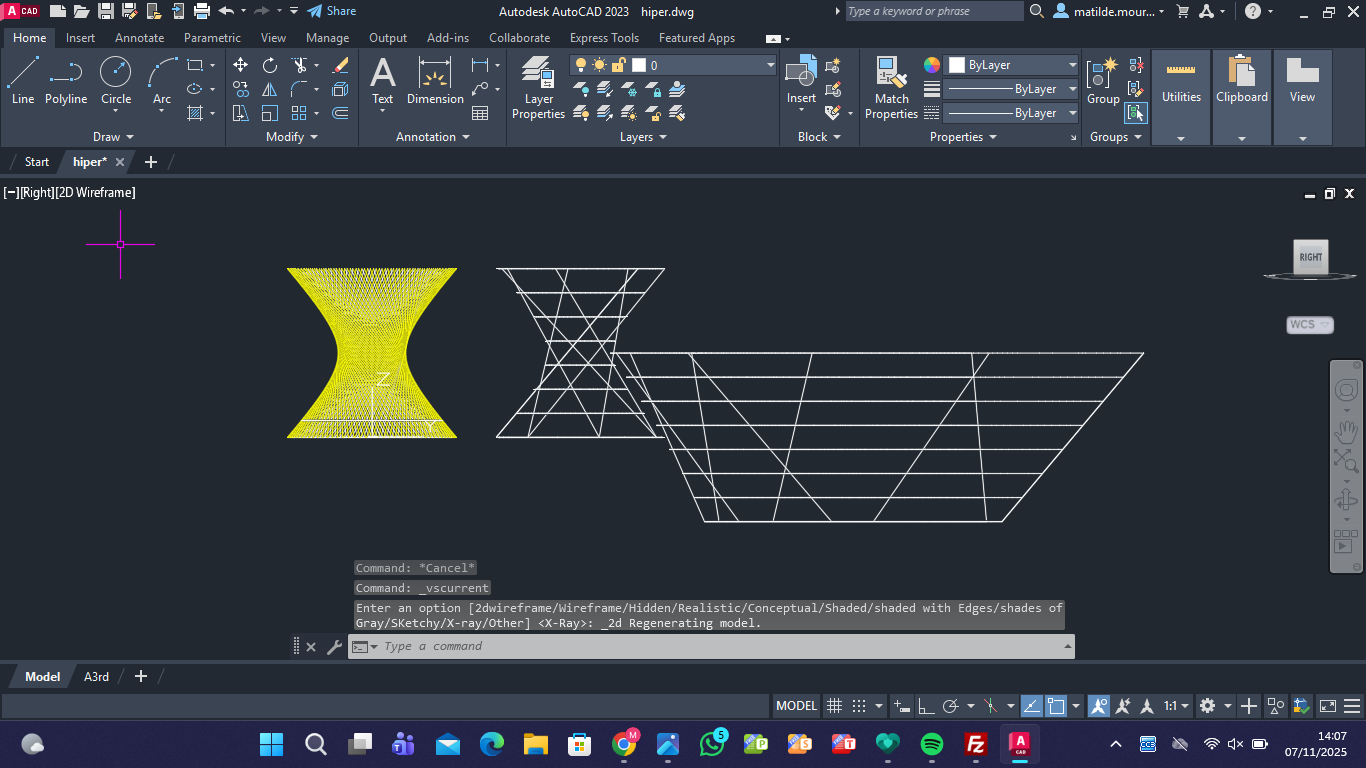This screenshot has height=768, width=1366.
Task: Open the viewport visual style 2D Wireframe control
Action: point(96,193)
